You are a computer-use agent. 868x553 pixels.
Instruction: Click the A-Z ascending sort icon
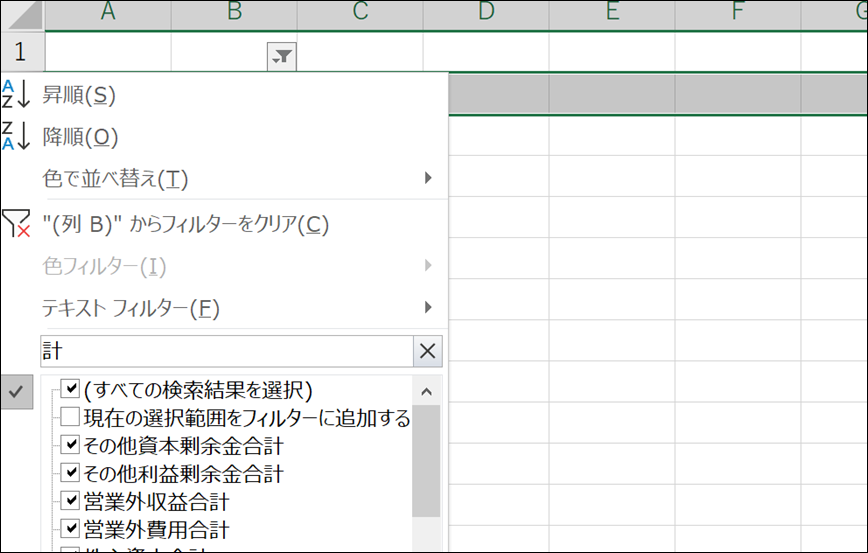tap(16, 94)
